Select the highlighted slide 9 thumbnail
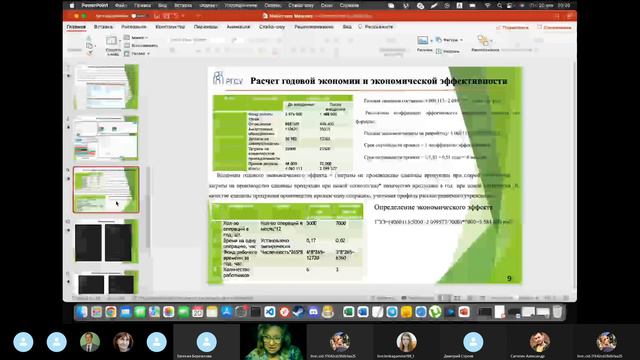The height and width of the screenshot is (360, 640). click(106, 189)
